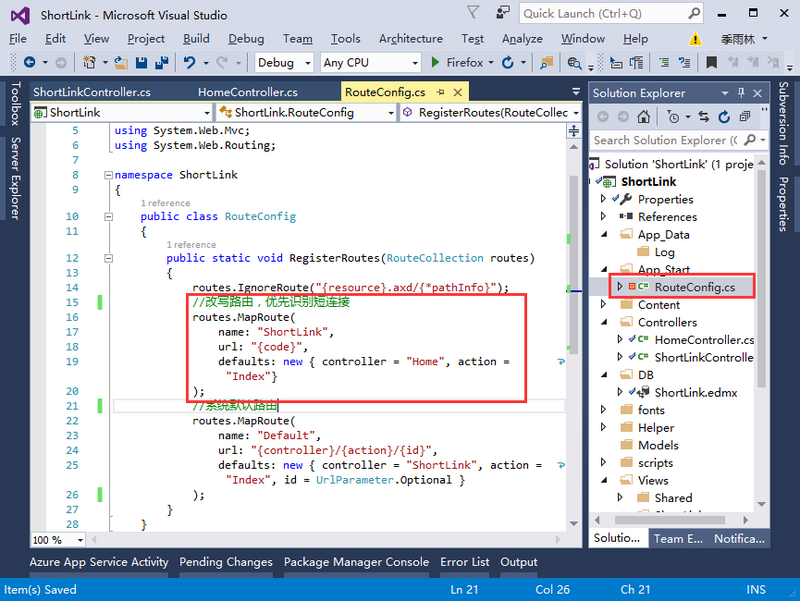800x601 pixels.
Task: Start debugging with the green play icon
Action: (435, 62)
